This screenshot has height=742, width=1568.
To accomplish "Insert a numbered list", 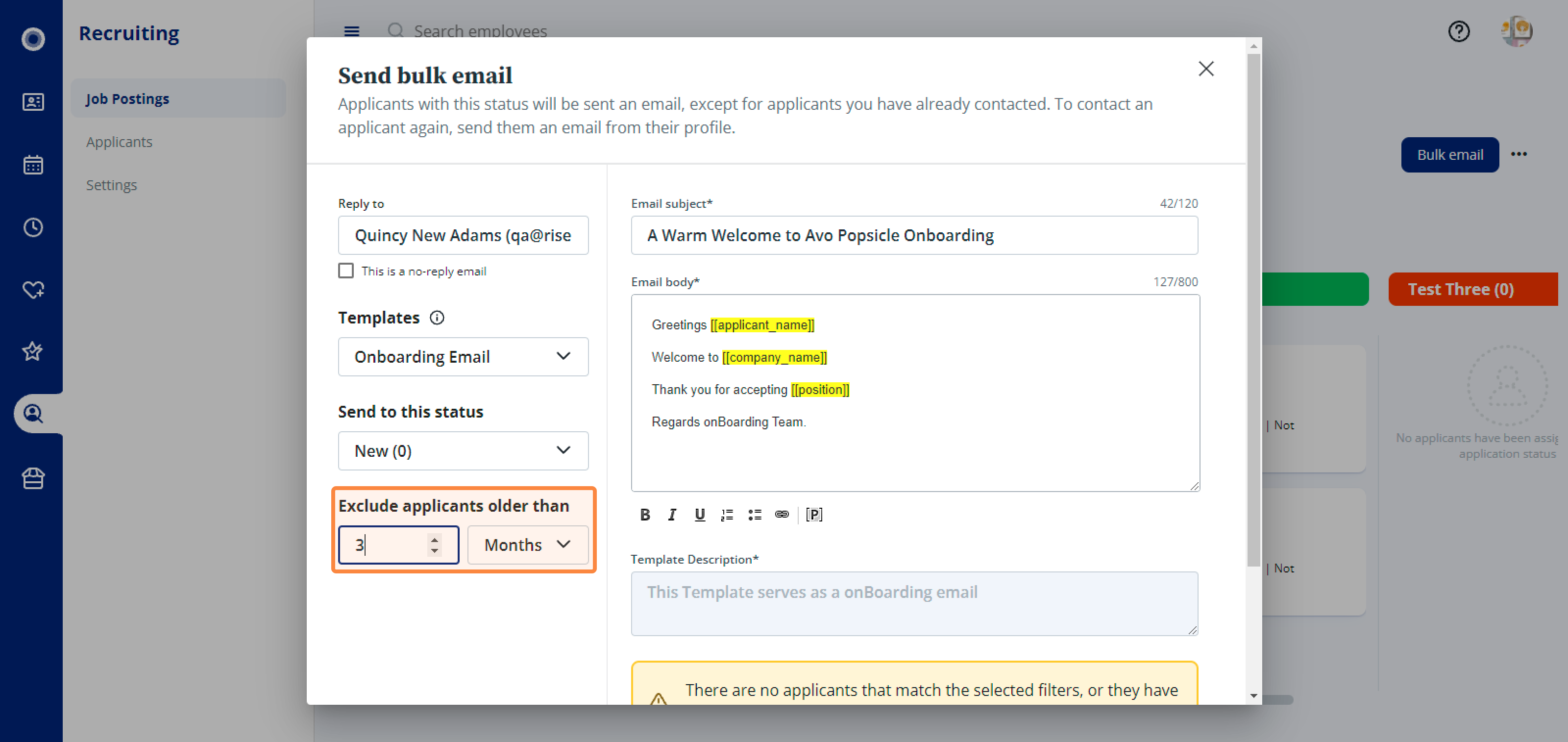I will click(727, 515).
